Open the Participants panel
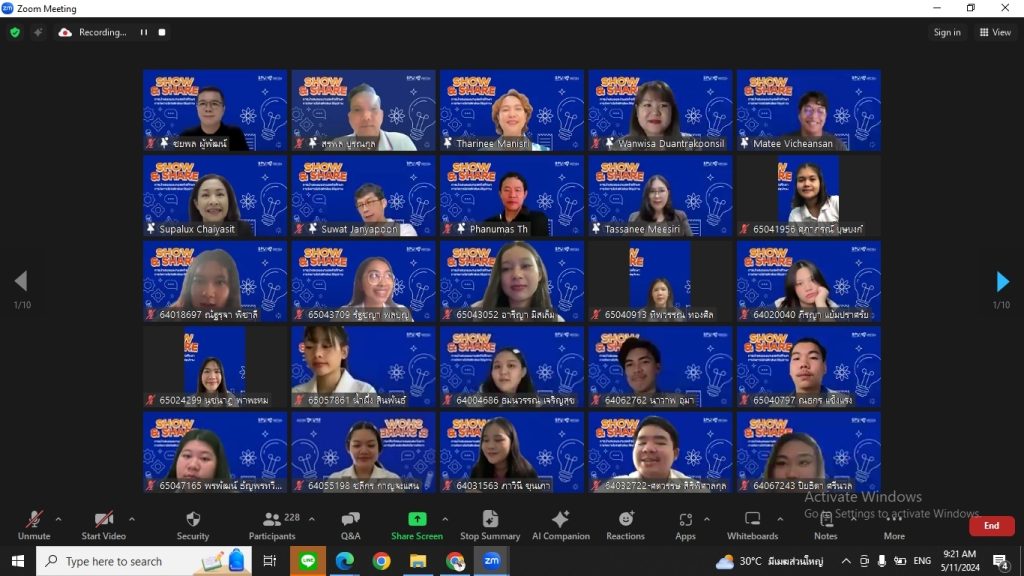The height and width of the screenshot is (576, 1024). (x=272, y=526)
